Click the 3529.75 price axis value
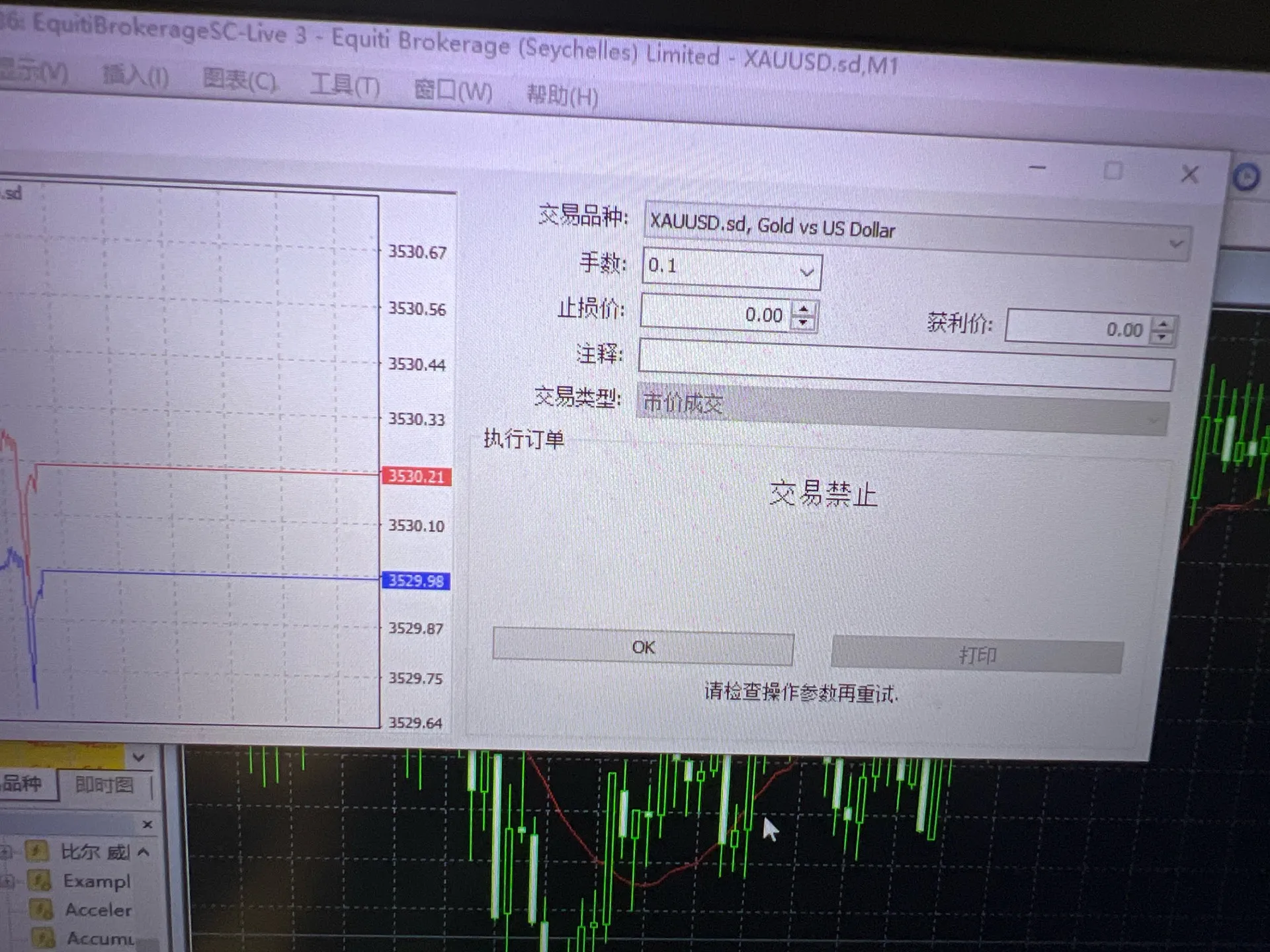This screenshot has height=952, width=1270. coord(415,678)
